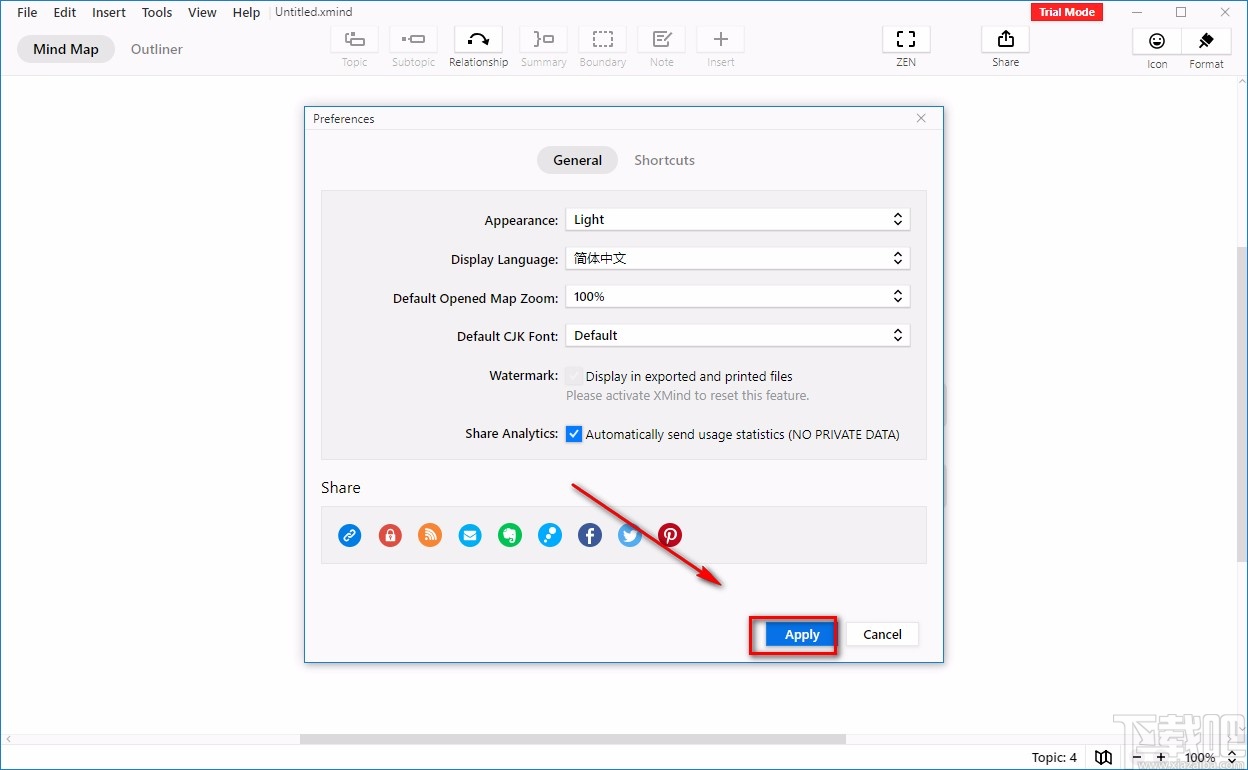Click the blue link share icon
The image size is (1248, 770).
tap(350, 535)
